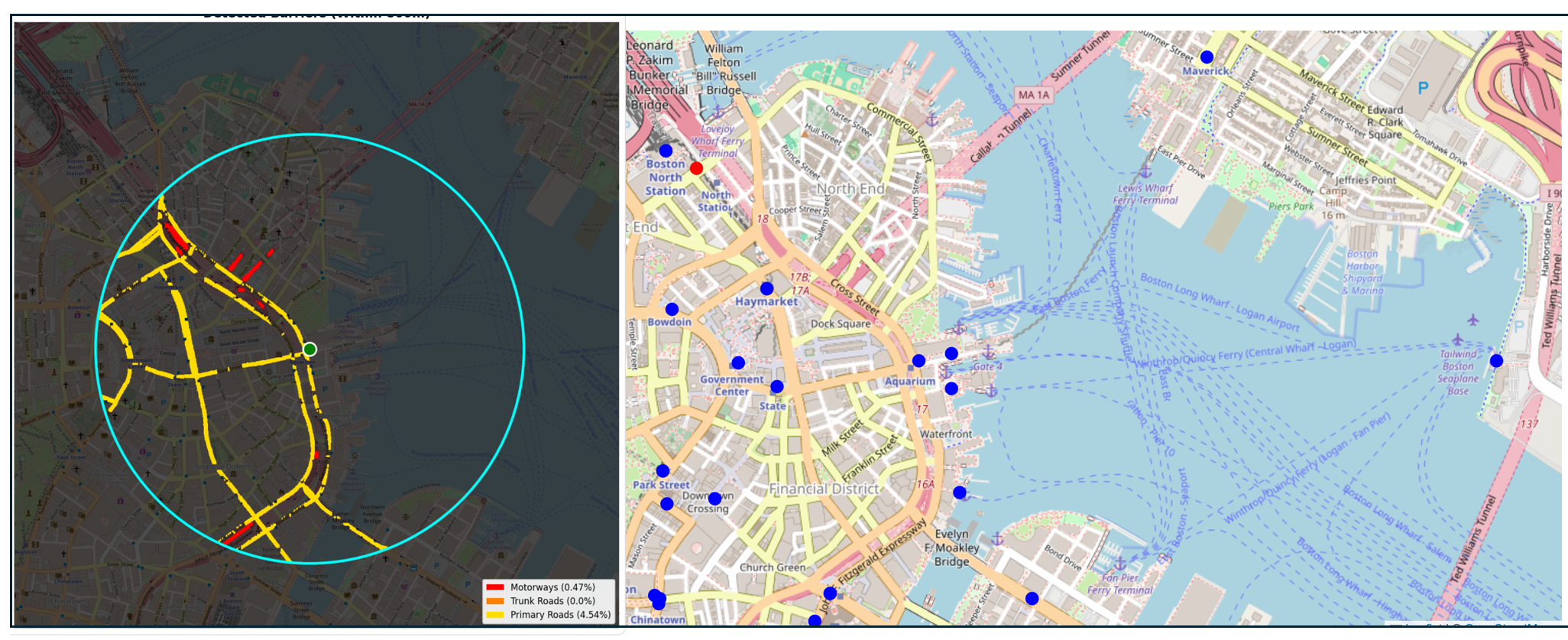Image resolution: width=1568 pixels, height=640 pixels.
Task: Click the 'Motorways (0.47%)' legend text
Action: (x=552, y=587)
